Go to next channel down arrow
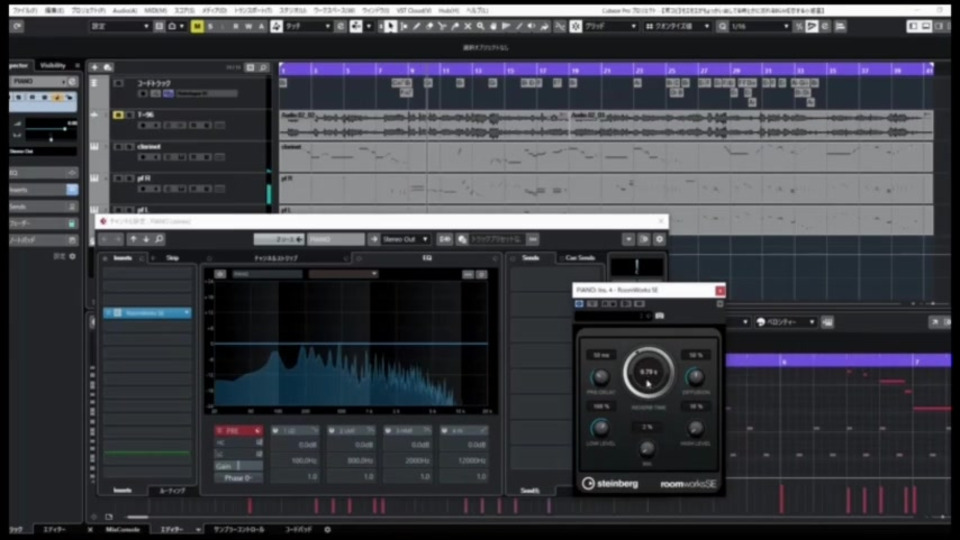This screenshot has height=540, width=960. pyautogui.click(x=146, y=239)
